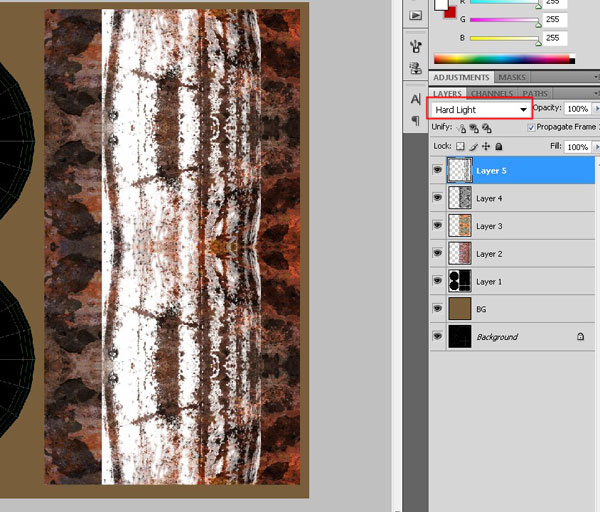Viewport: 600px width, 512px height.
Task: Open the Character panel icon
Action: pyautogui.click(x=415, y=99)
